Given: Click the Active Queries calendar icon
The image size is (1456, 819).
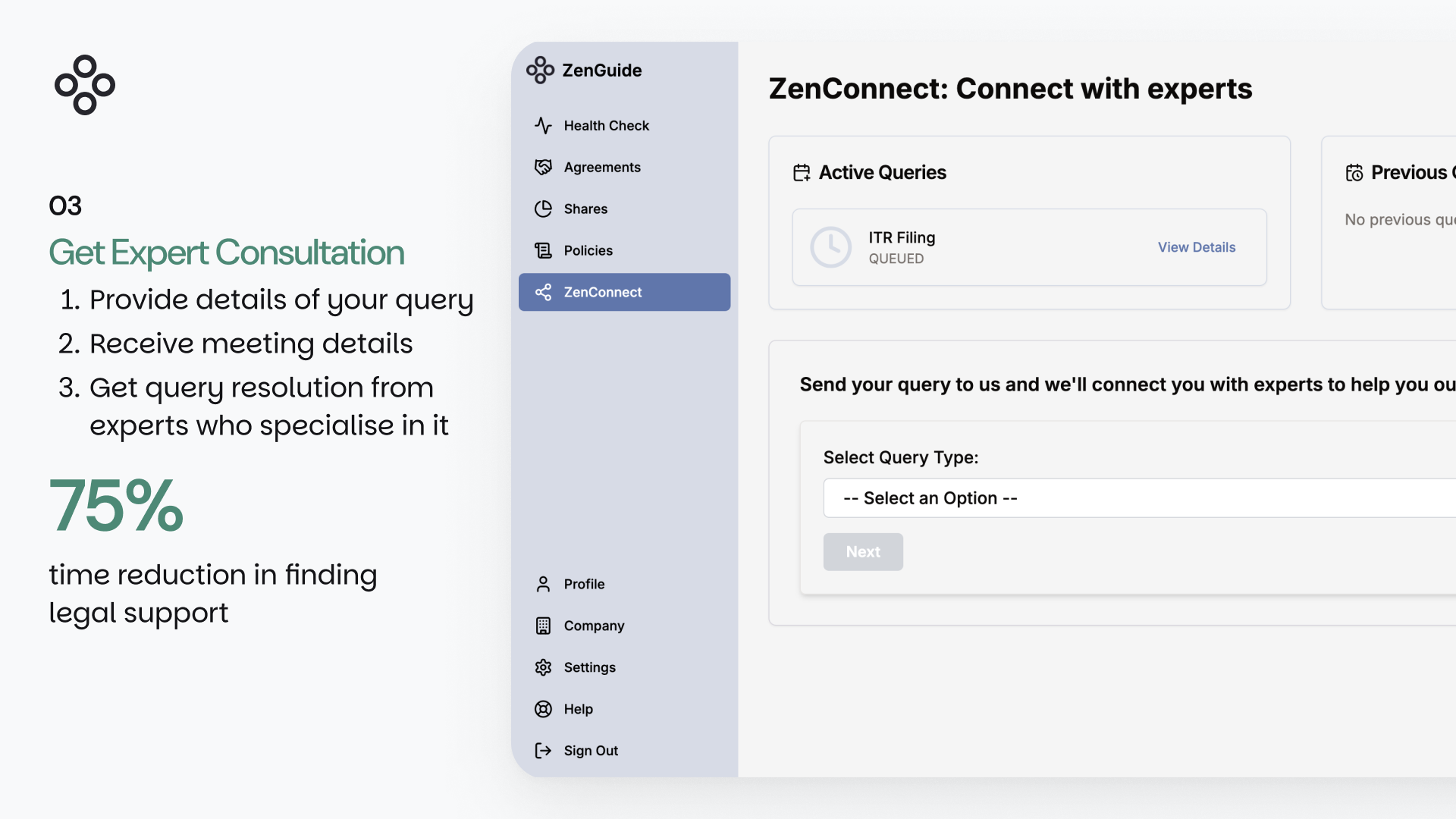Looking at the screenshot, I should [x=802, y=173].
